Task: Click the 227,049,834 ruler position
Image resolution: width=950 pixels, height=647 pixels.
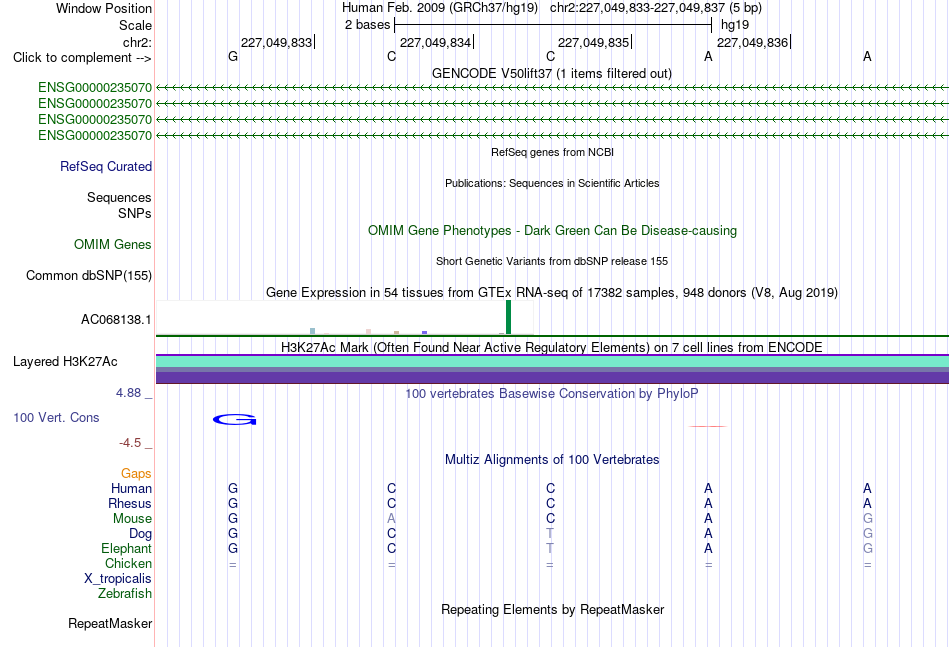Action: tap(435, 42)
